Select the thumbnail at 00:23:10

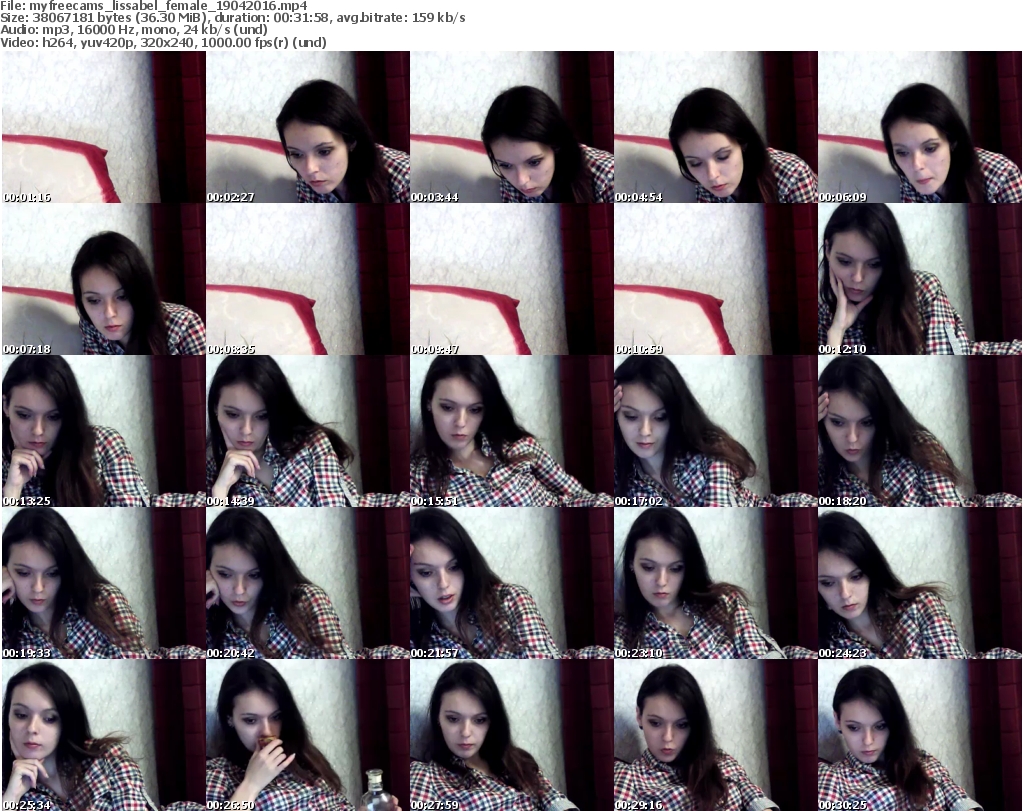point(716,584)
